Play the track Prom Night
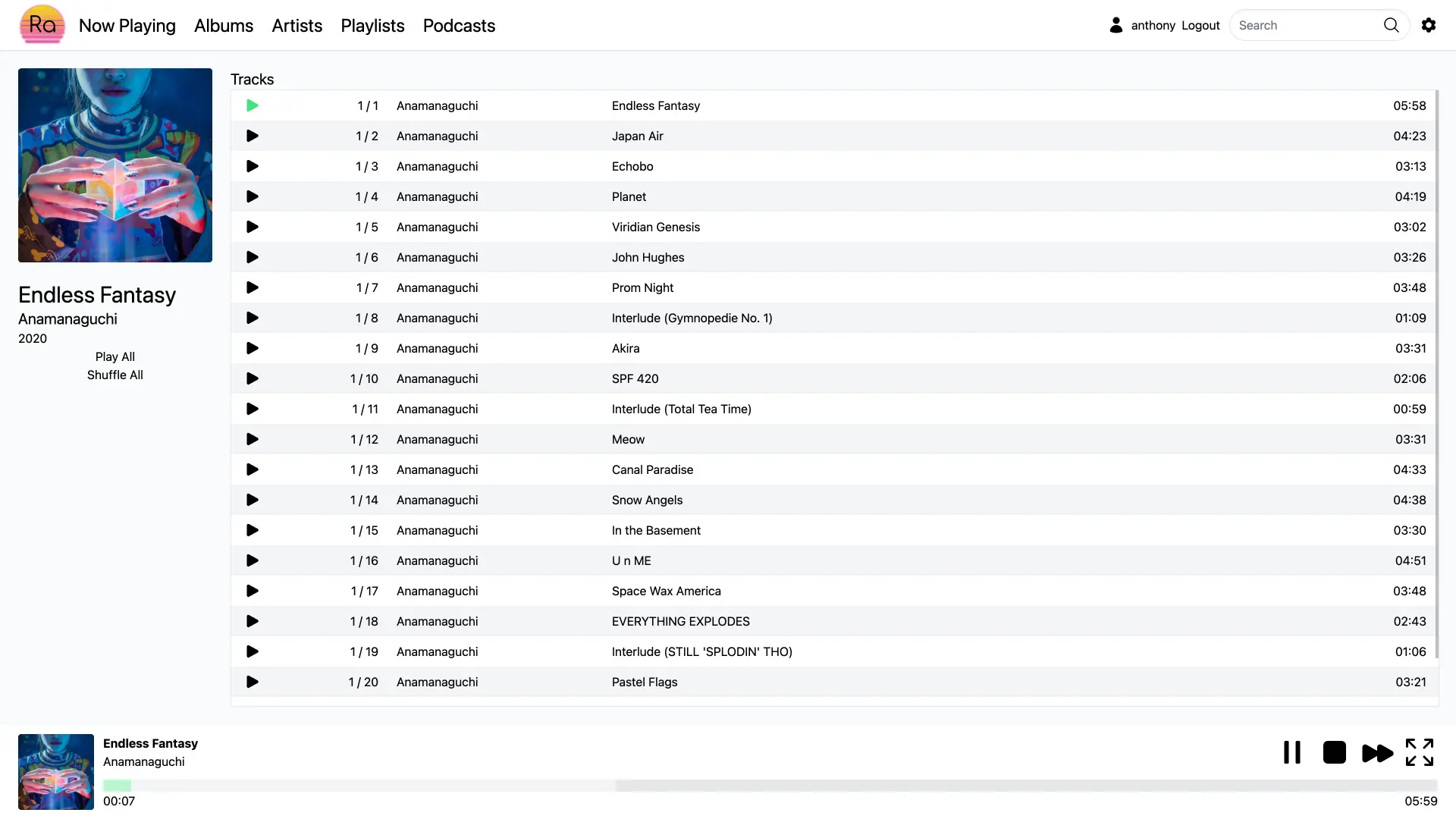This screenshot has height=819, width=1456. [x=253, y=287]
